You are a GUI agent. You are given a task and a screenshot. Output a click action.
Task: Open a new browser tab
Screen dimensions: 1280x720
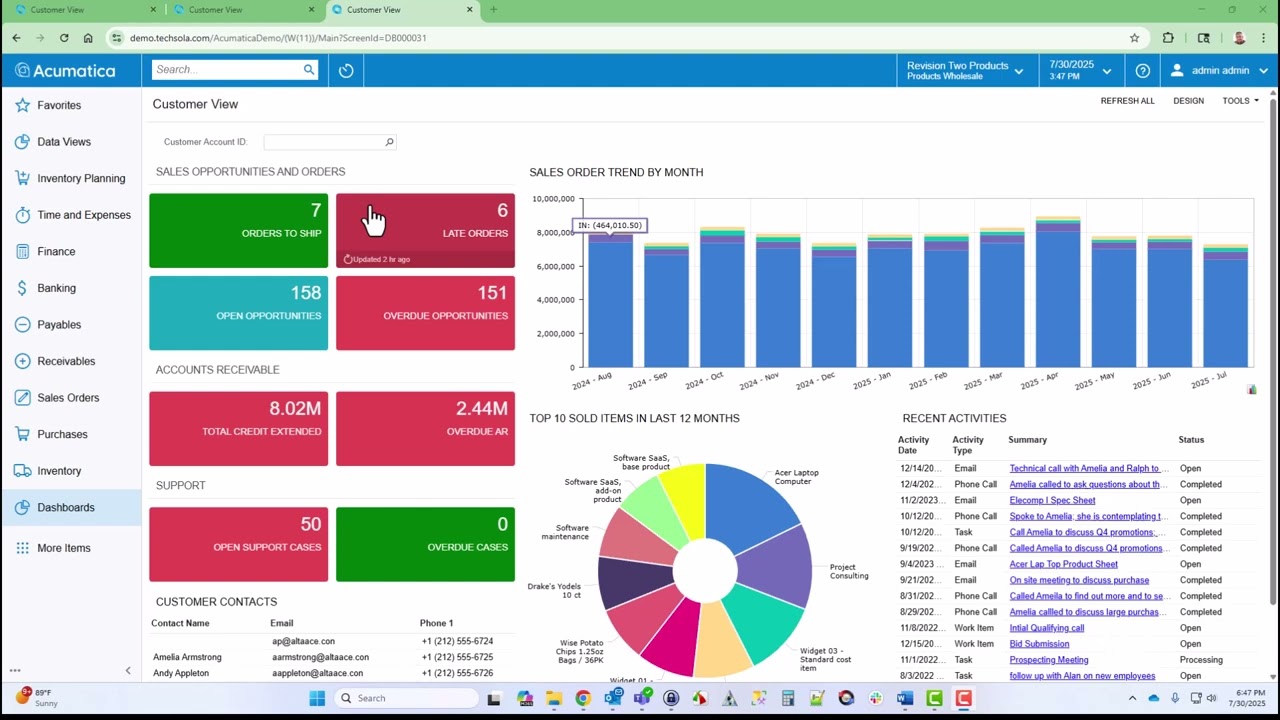click(x=493, y=10)
